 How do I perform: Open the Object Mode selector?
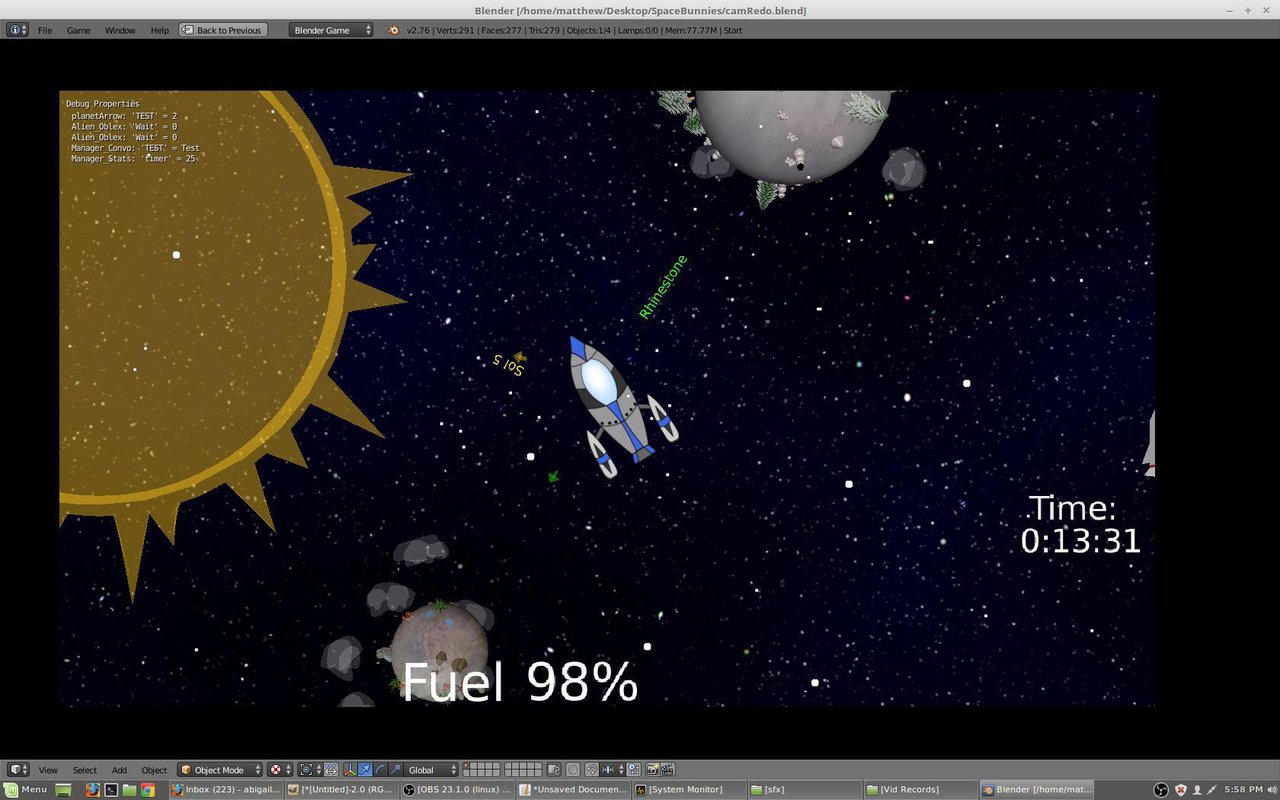[x=220, y=770]
